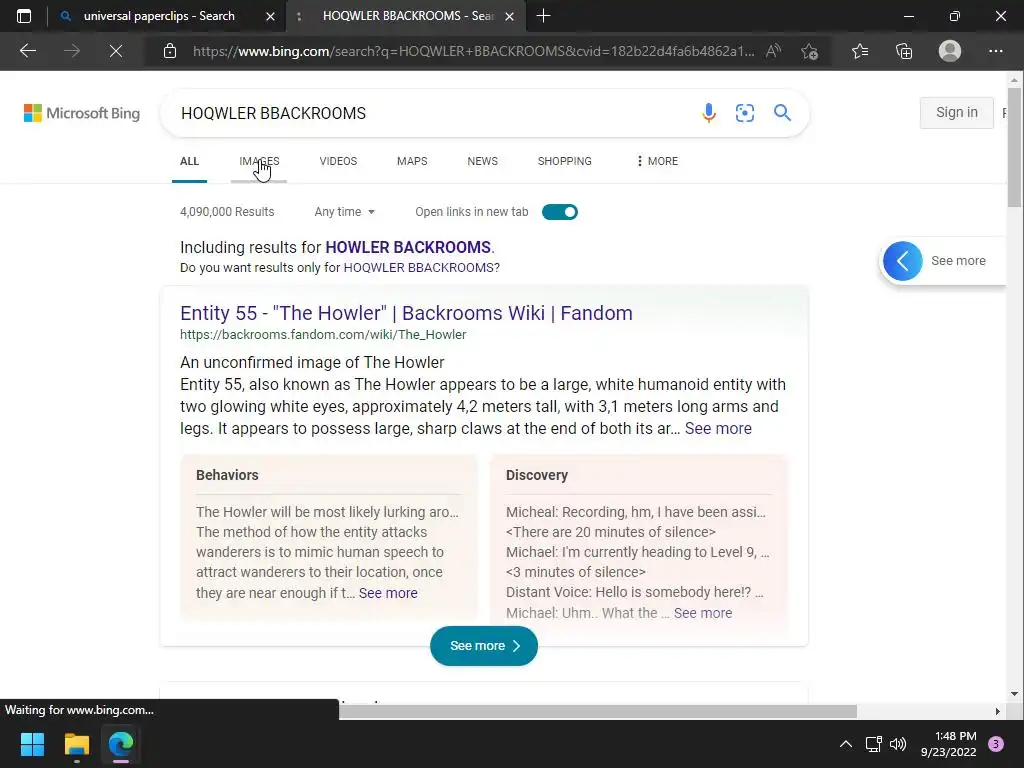Search only for HOQWLER BBACKROOMS

pos(419,268)
